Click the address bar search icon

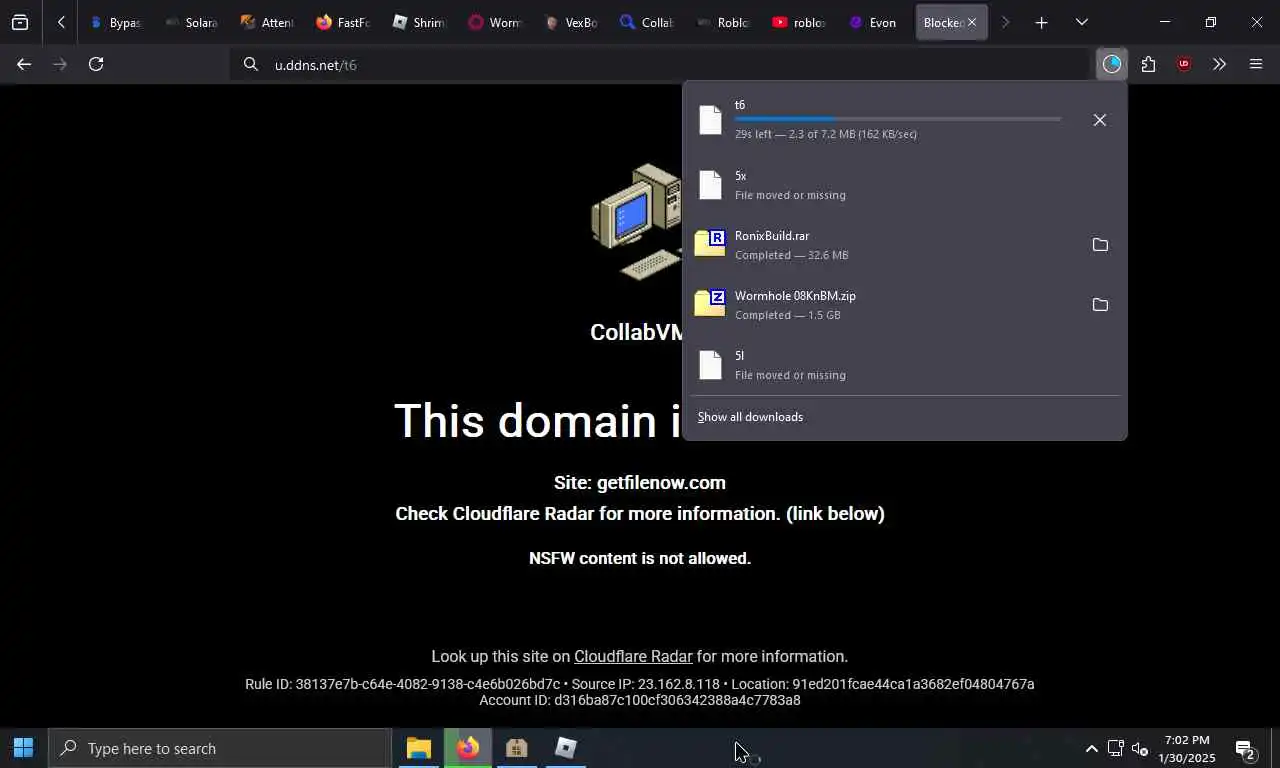click(x=250, y=64)
